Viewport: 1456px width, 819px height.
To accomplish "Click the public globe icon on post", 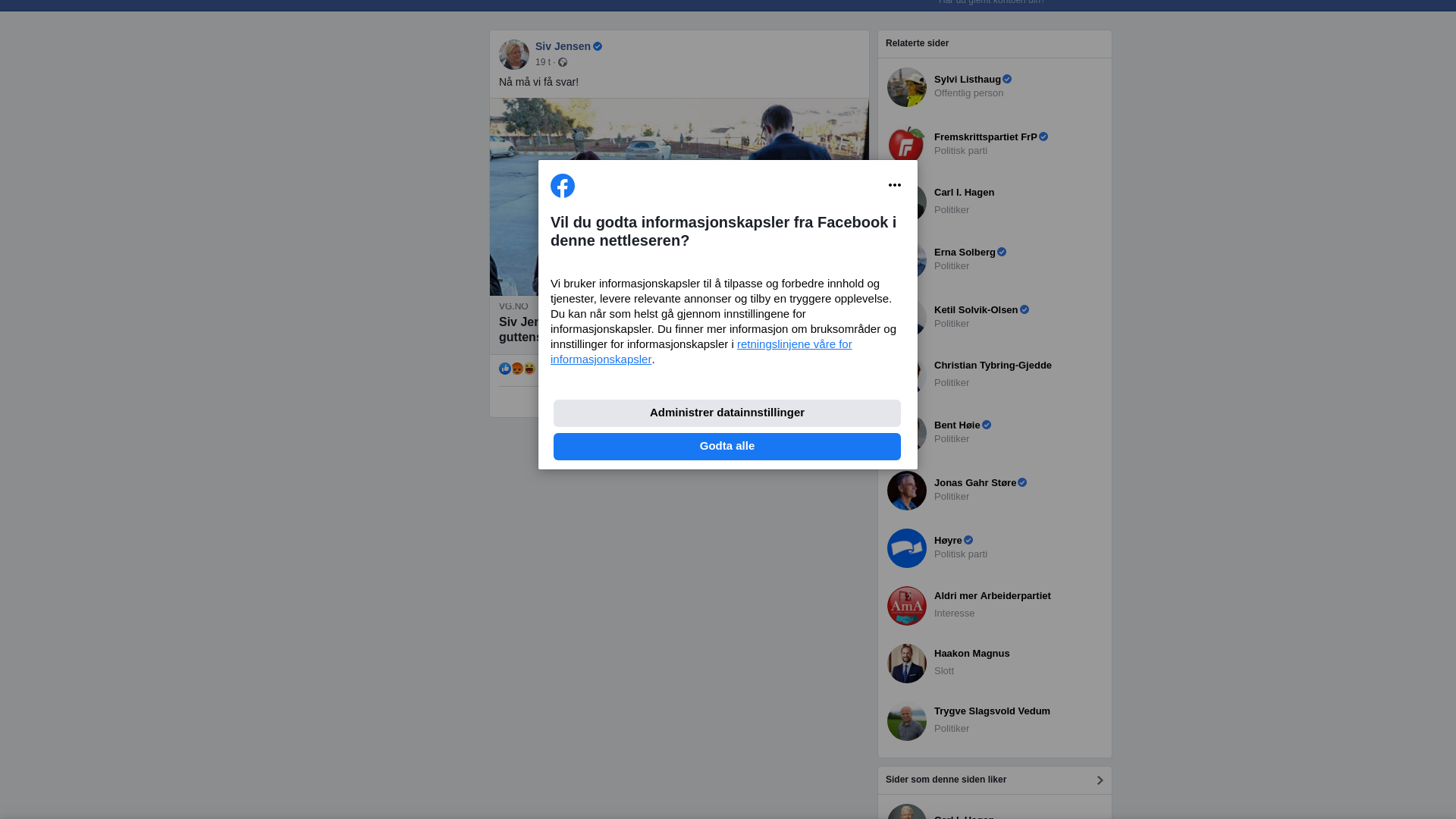I will click(x=563, y=62).
